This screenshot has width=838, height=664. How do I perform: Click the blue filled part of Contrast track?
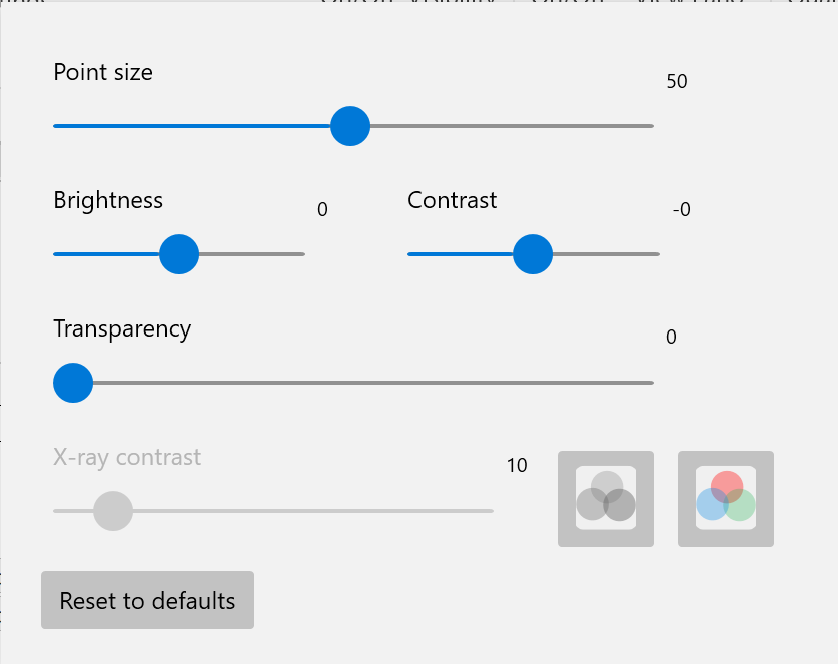click(x=458, y=254)
